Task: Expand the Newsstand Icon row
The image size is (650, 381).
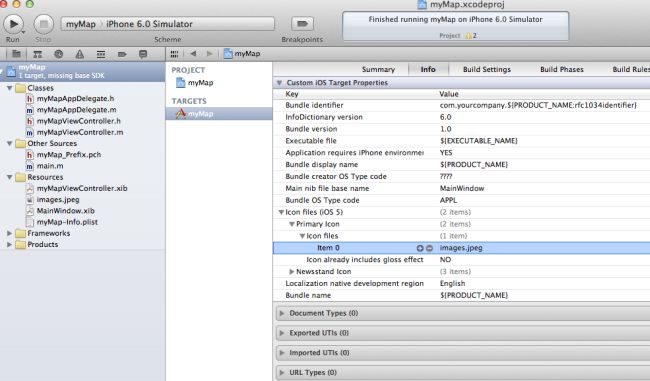Action: (x=292, y=272)
